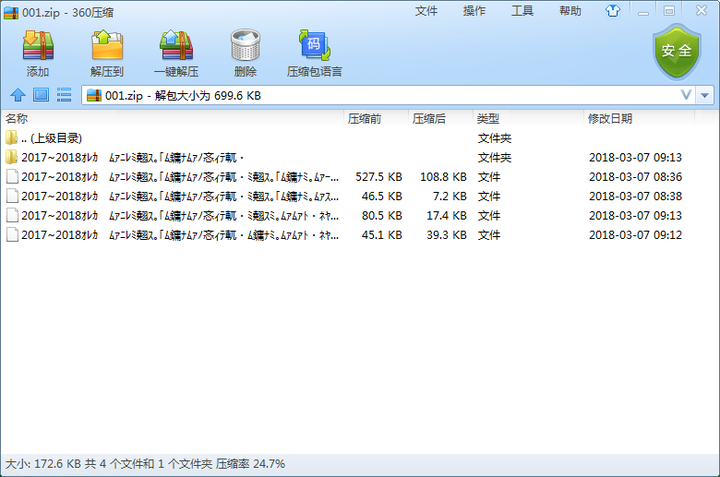The width and height of the screenshot is (720, 477).
Task: Minimize the 360压缩 window
Action: coord(643,11)
